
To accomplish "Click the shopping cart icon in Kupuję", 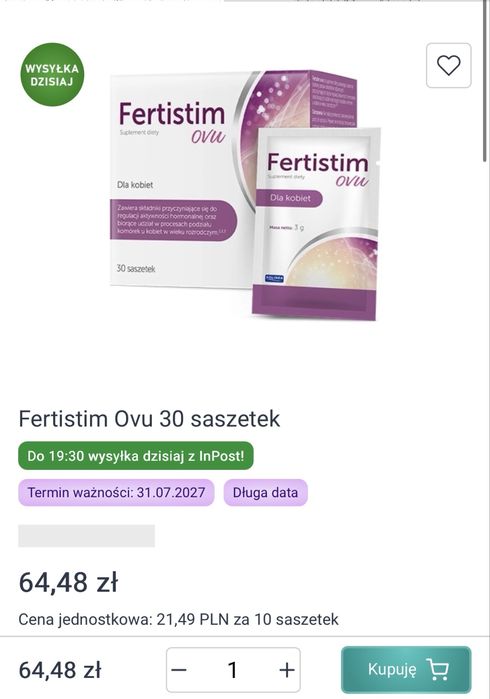I will 437,669.
